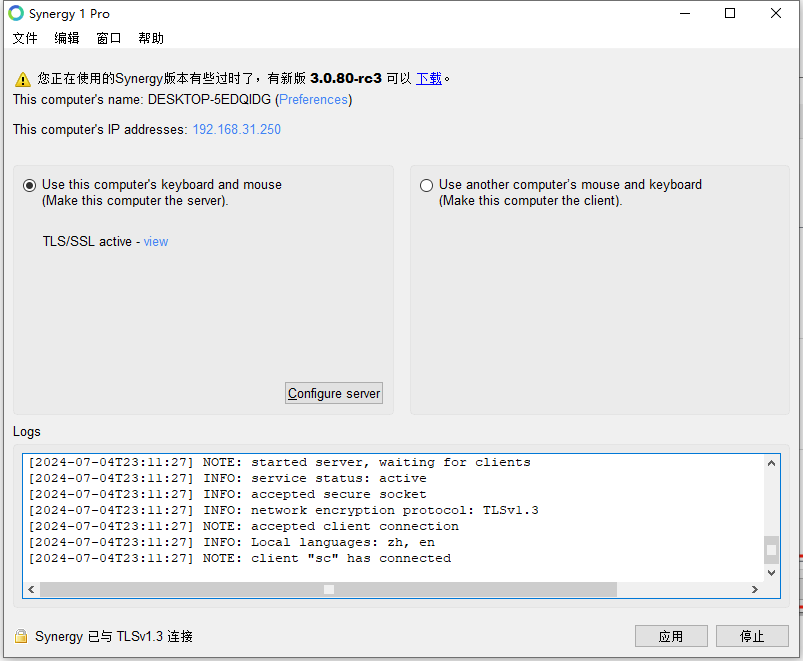
Task: Click the 应用 button
Action: 671,636
